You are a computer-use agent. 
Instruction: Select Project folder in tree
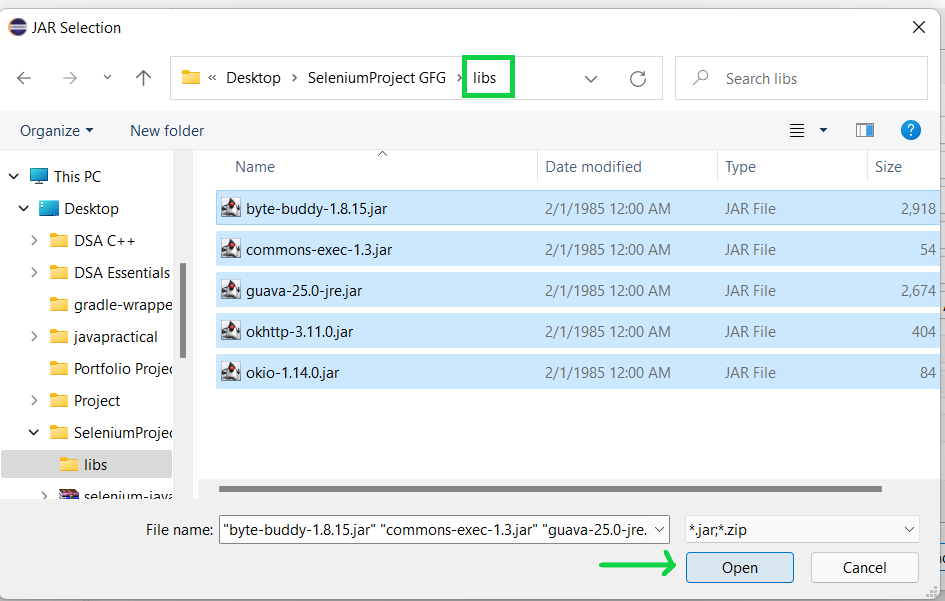pyautogui.click(x=96, y=400)
